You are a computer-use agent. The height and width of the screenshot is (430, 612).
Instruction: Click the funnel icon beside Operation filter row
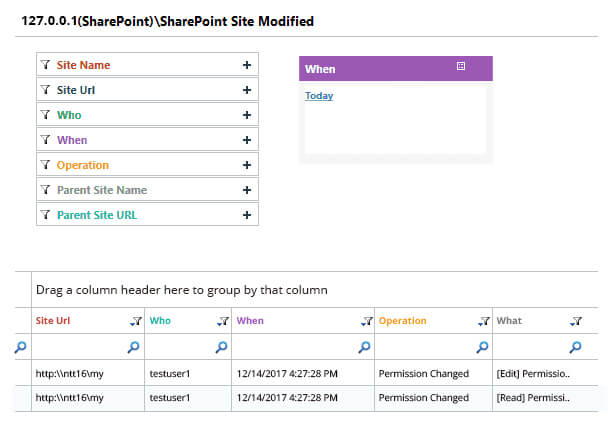coord(45,165)
